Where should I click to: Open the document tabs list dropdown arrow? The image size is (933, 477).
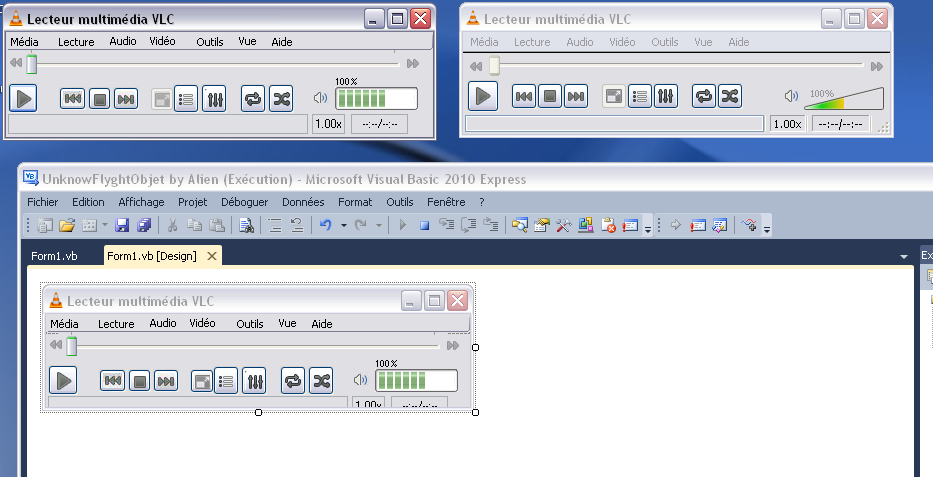click(904, 257)
